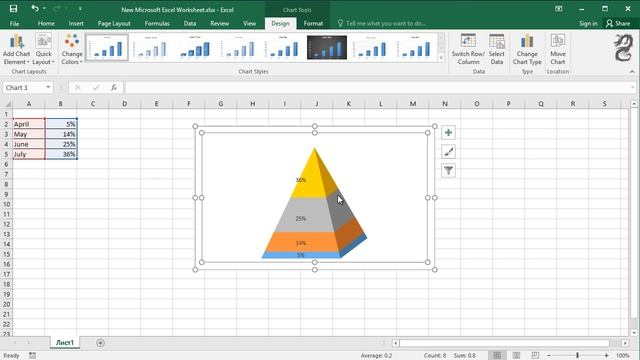Click the Insert Function fx icon
The height and width of the screenshot is (360, 640).
click(114, 87)
